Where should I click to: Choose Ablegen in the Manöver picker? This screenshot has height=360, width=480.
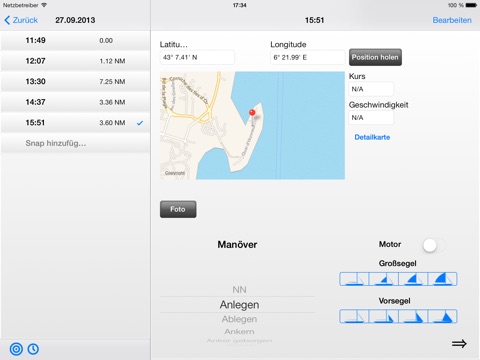coord(239,319)
